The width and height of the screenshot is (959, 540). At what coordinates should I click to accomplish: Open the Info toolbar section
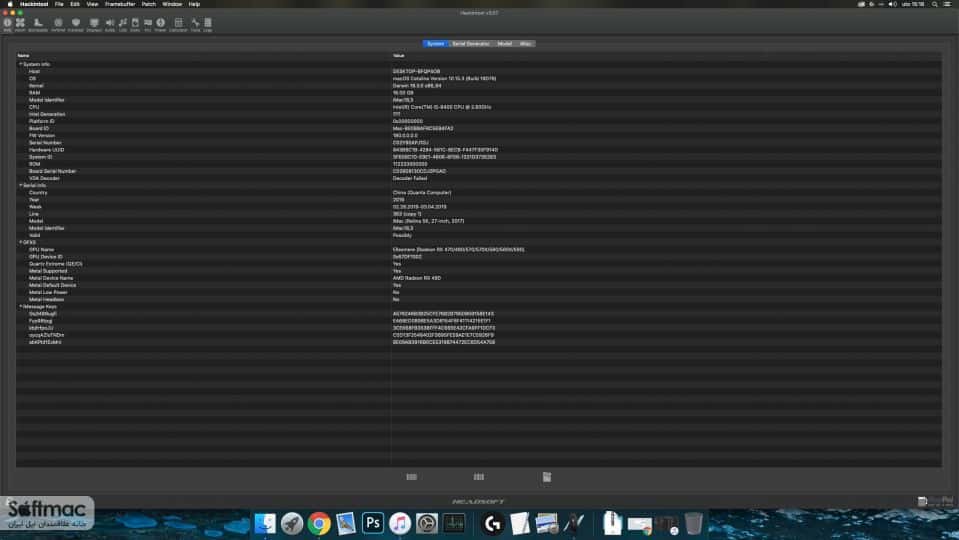click(7, 24)
